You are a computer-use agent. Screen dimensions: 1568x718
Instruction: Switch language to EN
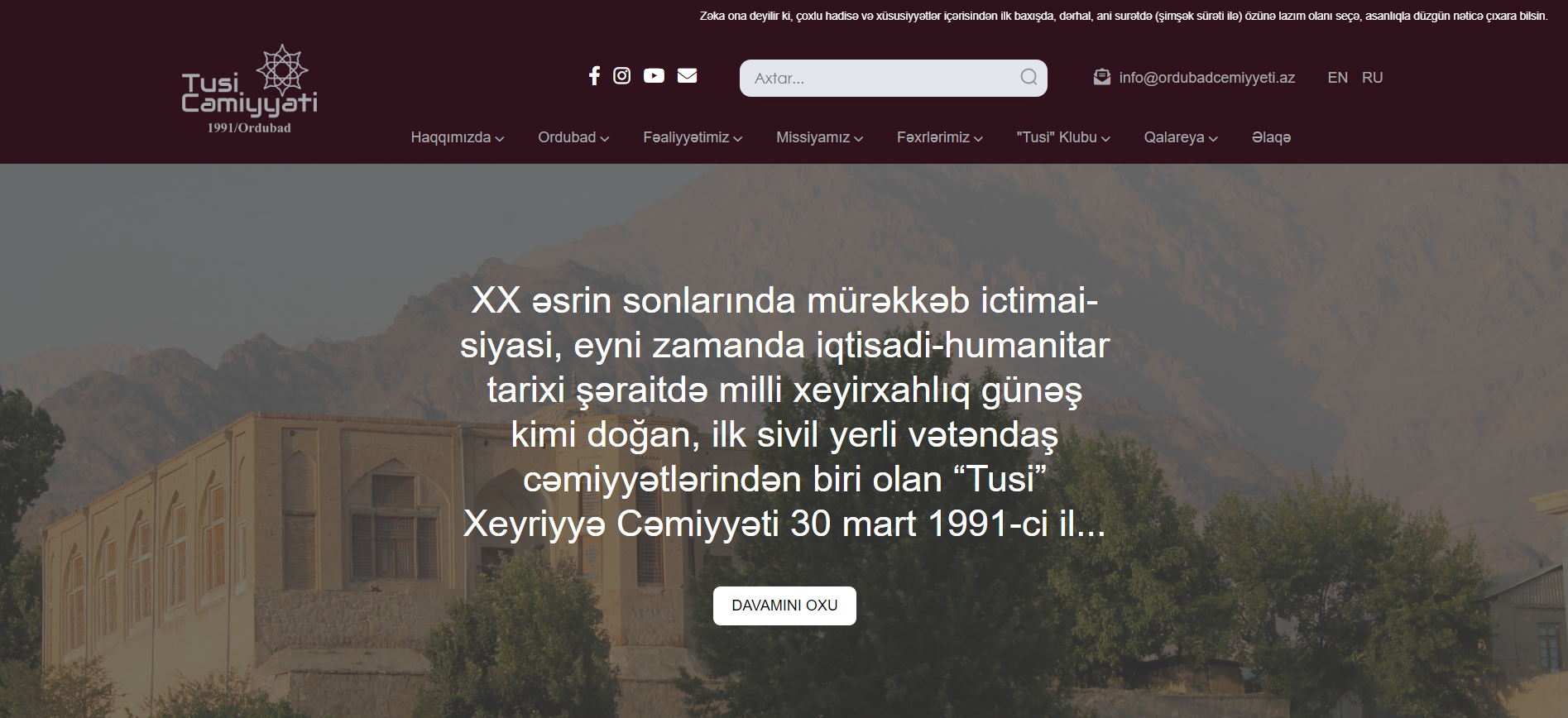1337,78
